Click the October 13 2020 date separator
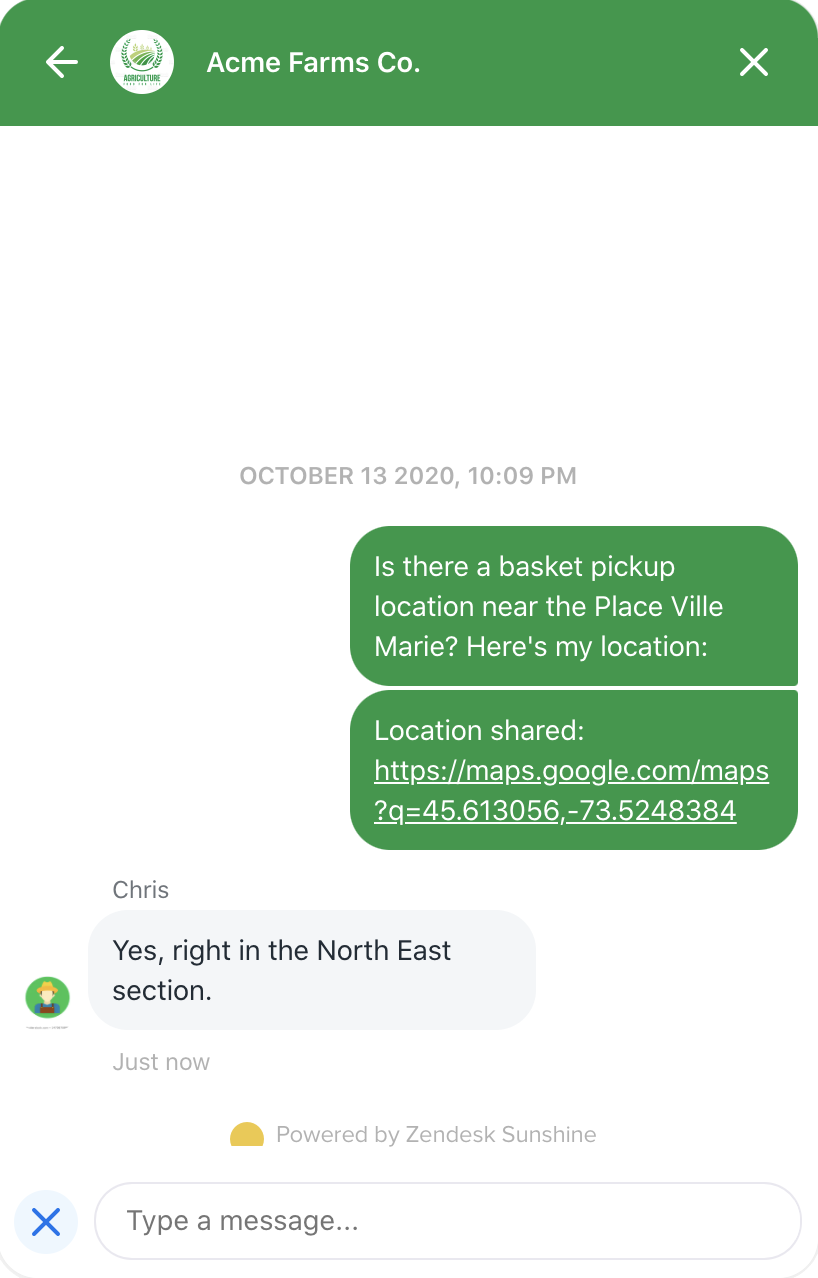 (408, 476)
